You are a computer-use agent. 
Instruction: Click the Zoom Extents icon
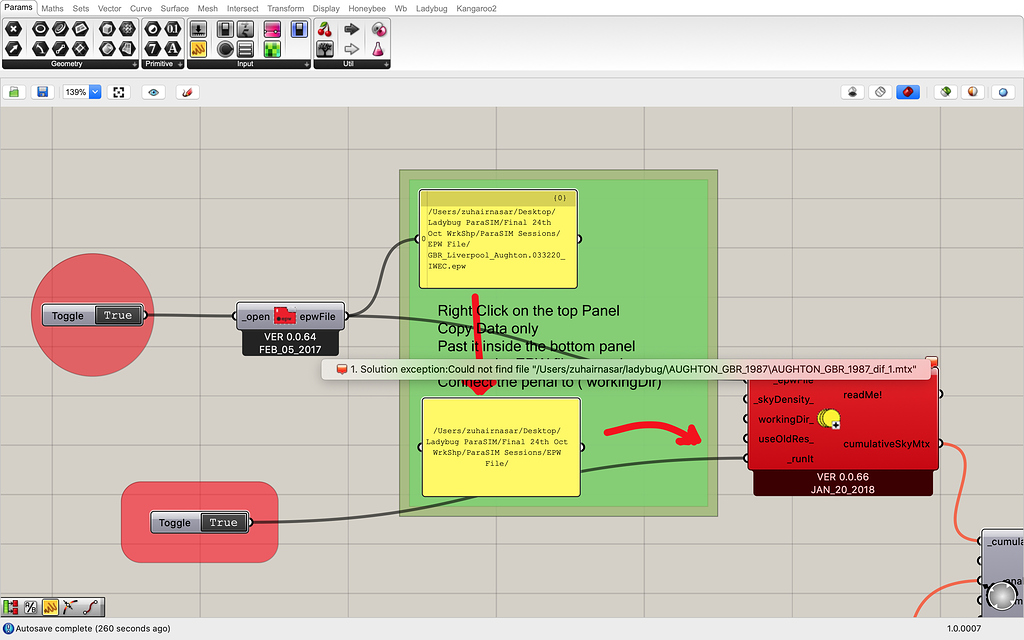click(119, 92)
